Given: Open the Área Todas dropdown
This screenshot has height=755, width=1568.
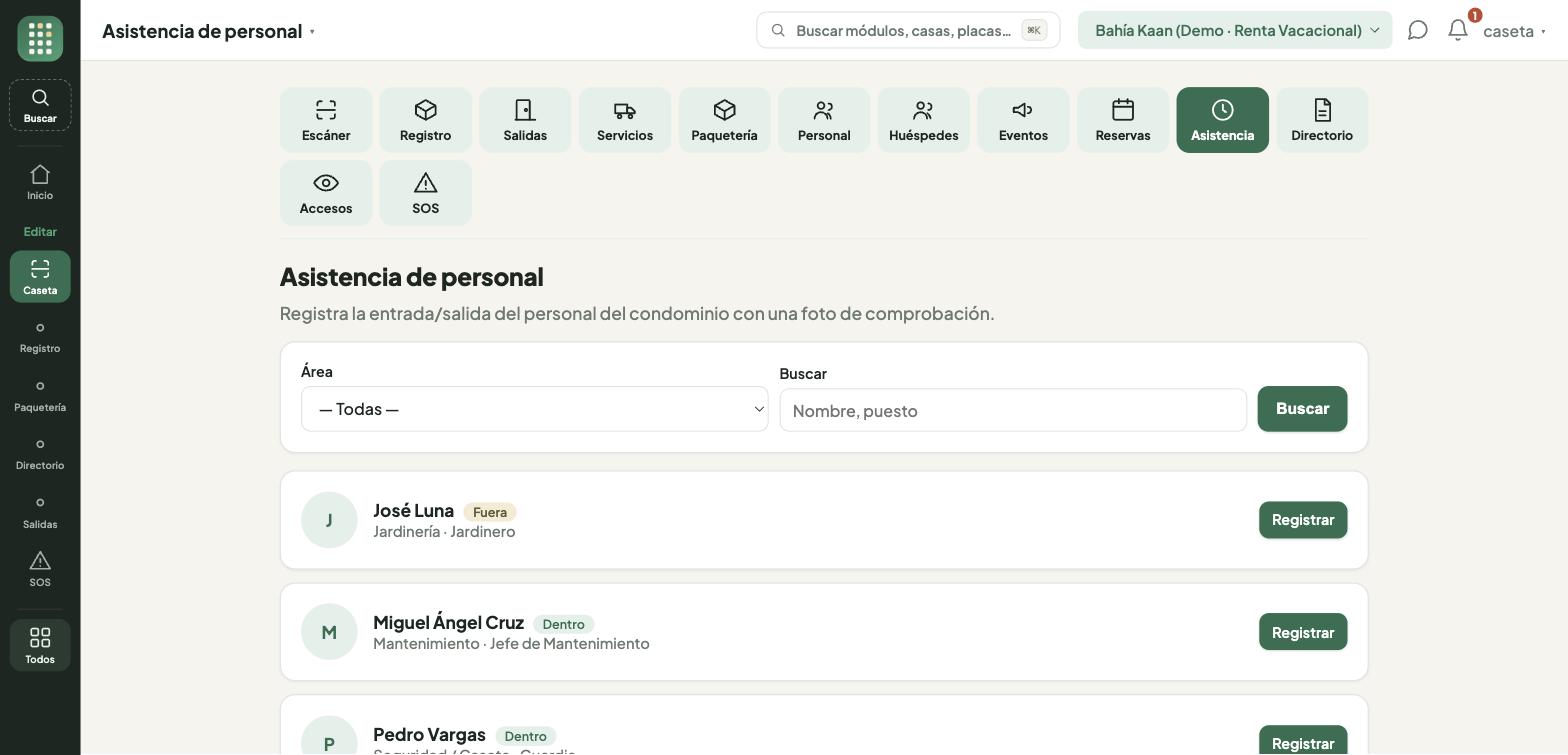Looking at the screenshot, I should pos(534,409).
